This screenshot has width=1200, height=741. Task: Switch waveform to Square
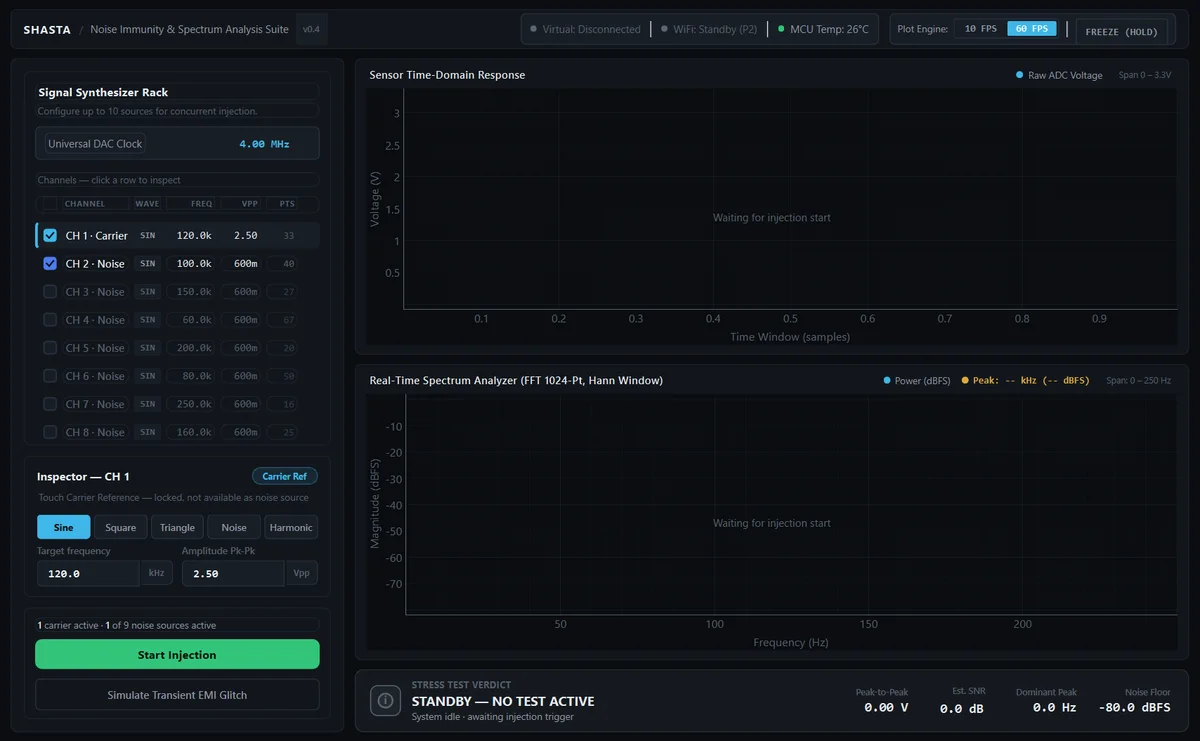pos(121,527)
